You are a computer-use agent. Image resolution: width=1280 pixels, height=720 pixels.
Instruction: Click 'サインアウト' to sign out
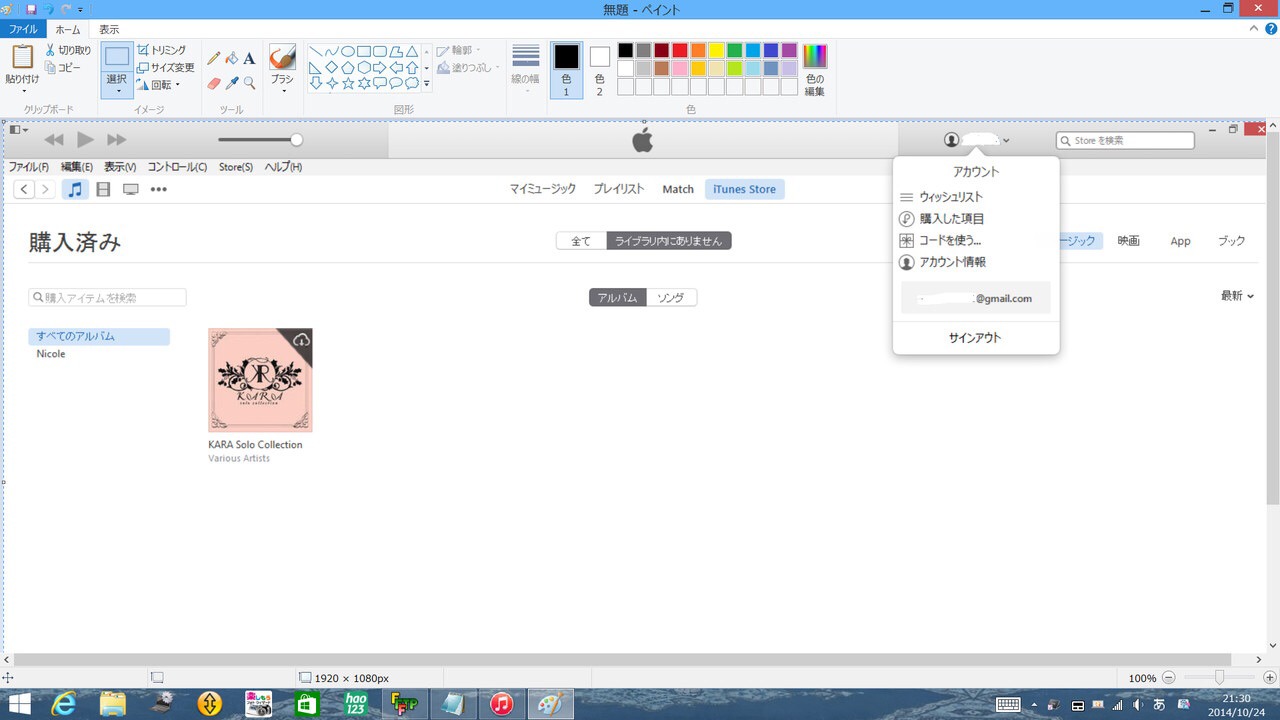pyautogui.click(x=975, y=338)
